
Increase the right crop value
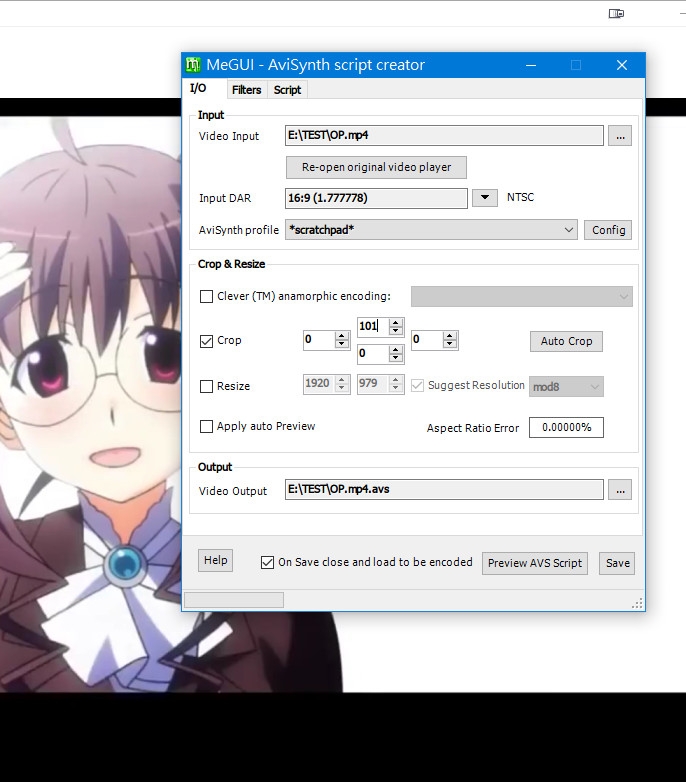(450, 336)
